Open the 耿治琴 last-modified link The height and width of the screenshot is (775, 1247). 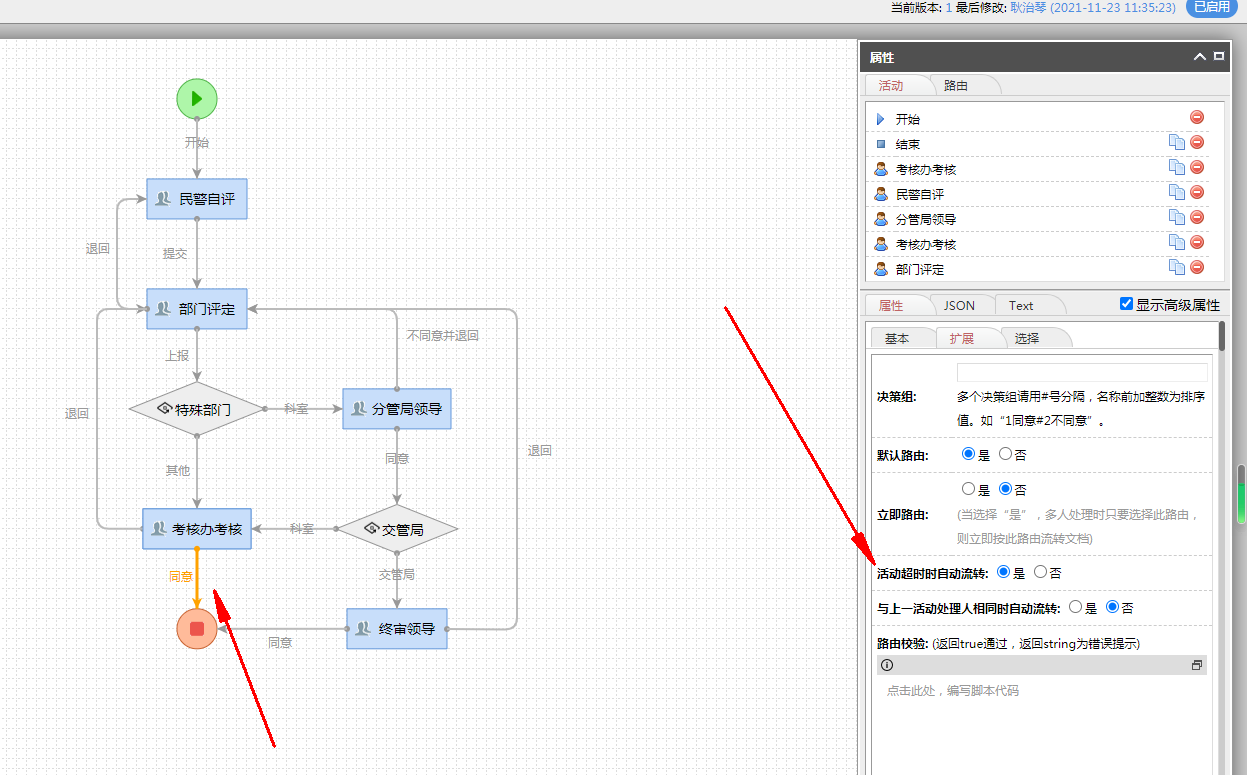[1028, 7]
